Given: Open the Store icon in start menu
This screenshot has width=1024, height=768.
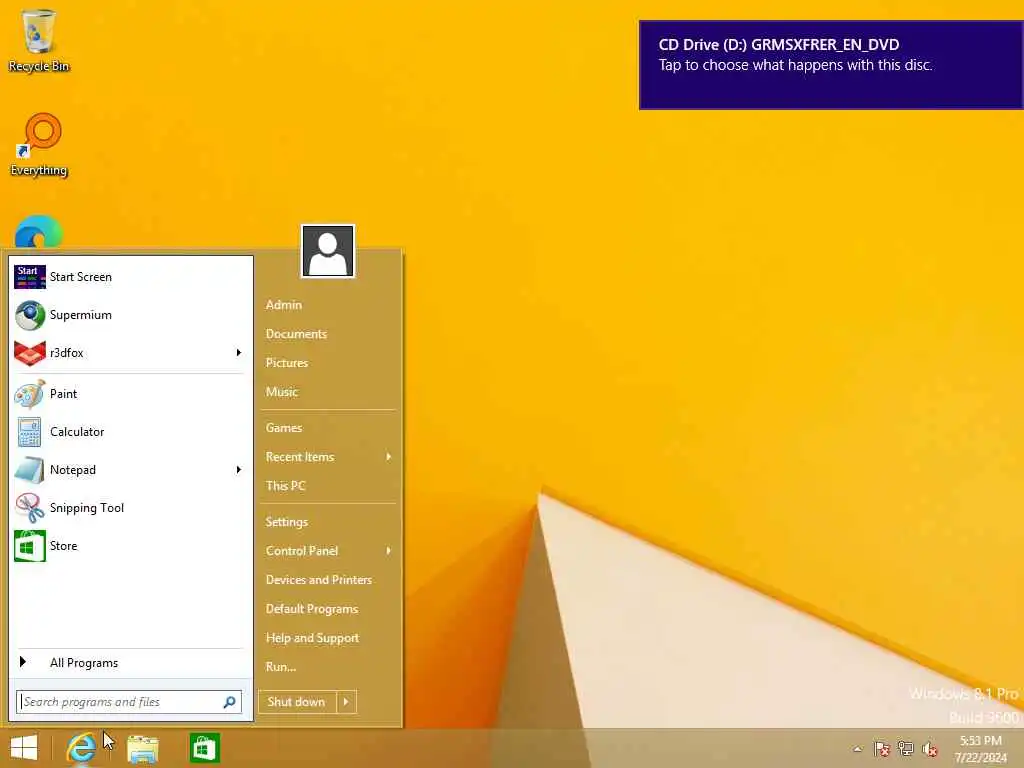Looking at the screenshot, I should coord(29,546).
